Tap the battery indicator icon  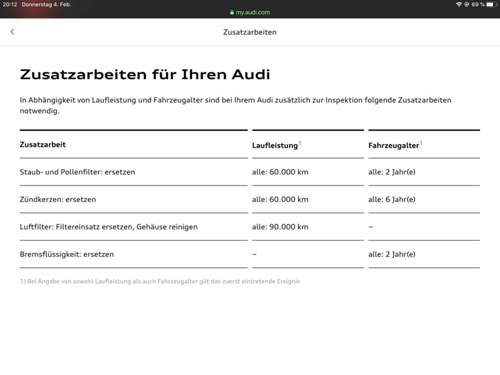(x=491, y=4)
